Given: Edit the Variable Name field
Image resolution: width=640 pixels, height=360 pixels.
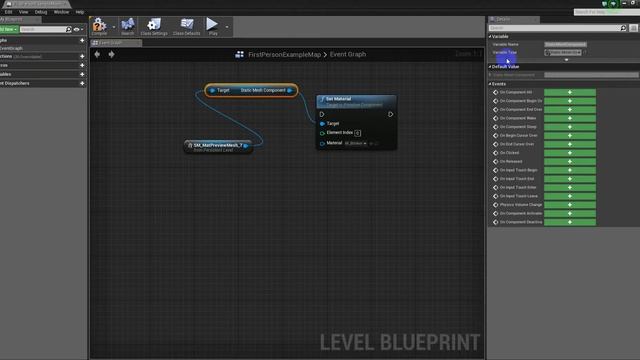Looking at the screenshot, I should pyautogui.click(x=565, y=44).
